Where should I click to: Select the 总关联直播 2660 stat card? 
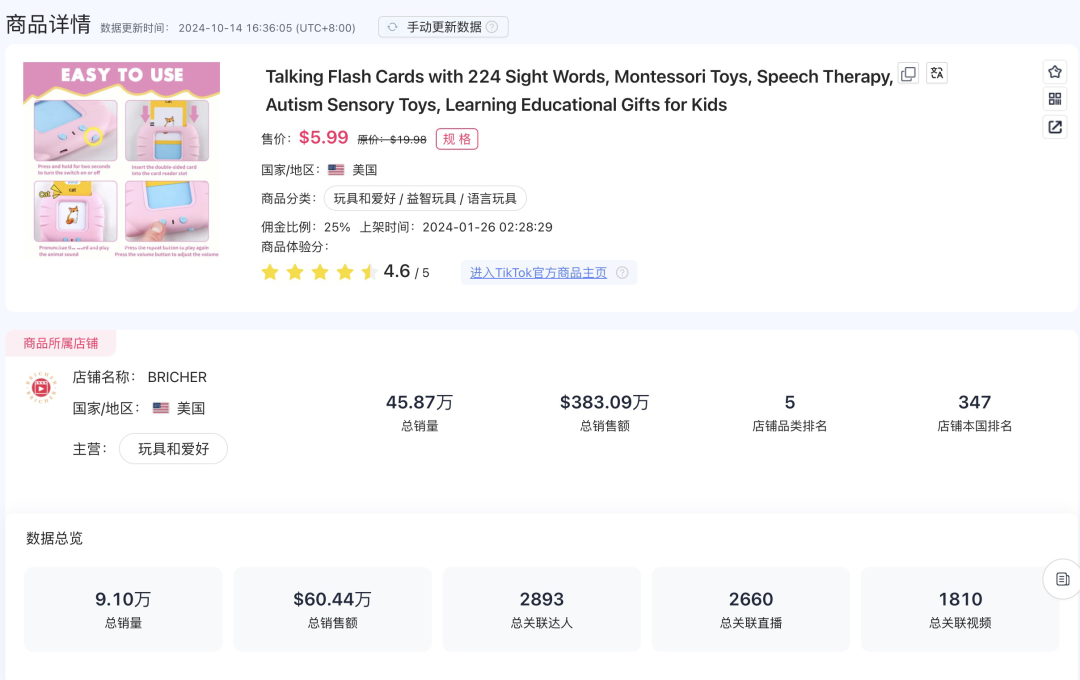750,609
